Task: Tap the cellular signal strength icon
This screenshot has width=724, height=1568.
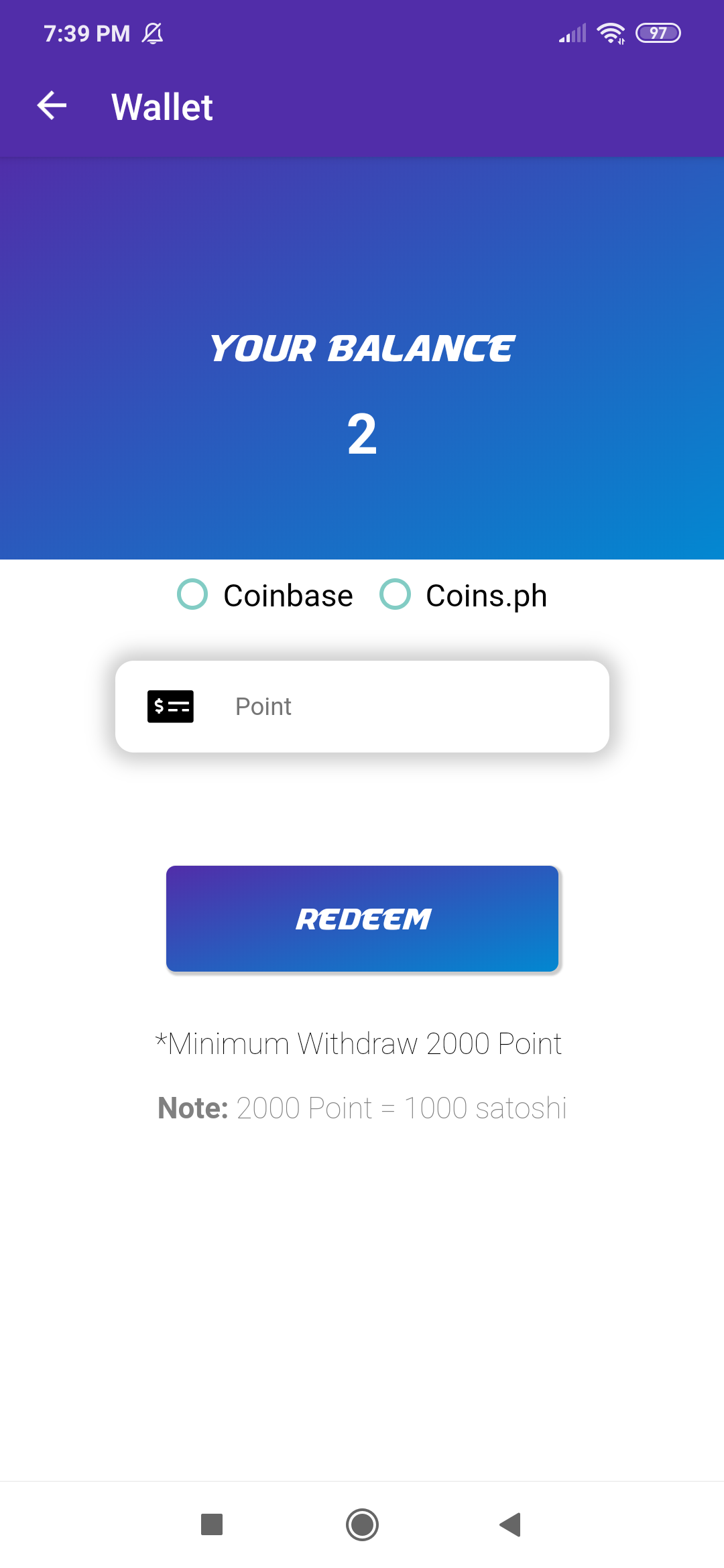Action: [573, 33]
